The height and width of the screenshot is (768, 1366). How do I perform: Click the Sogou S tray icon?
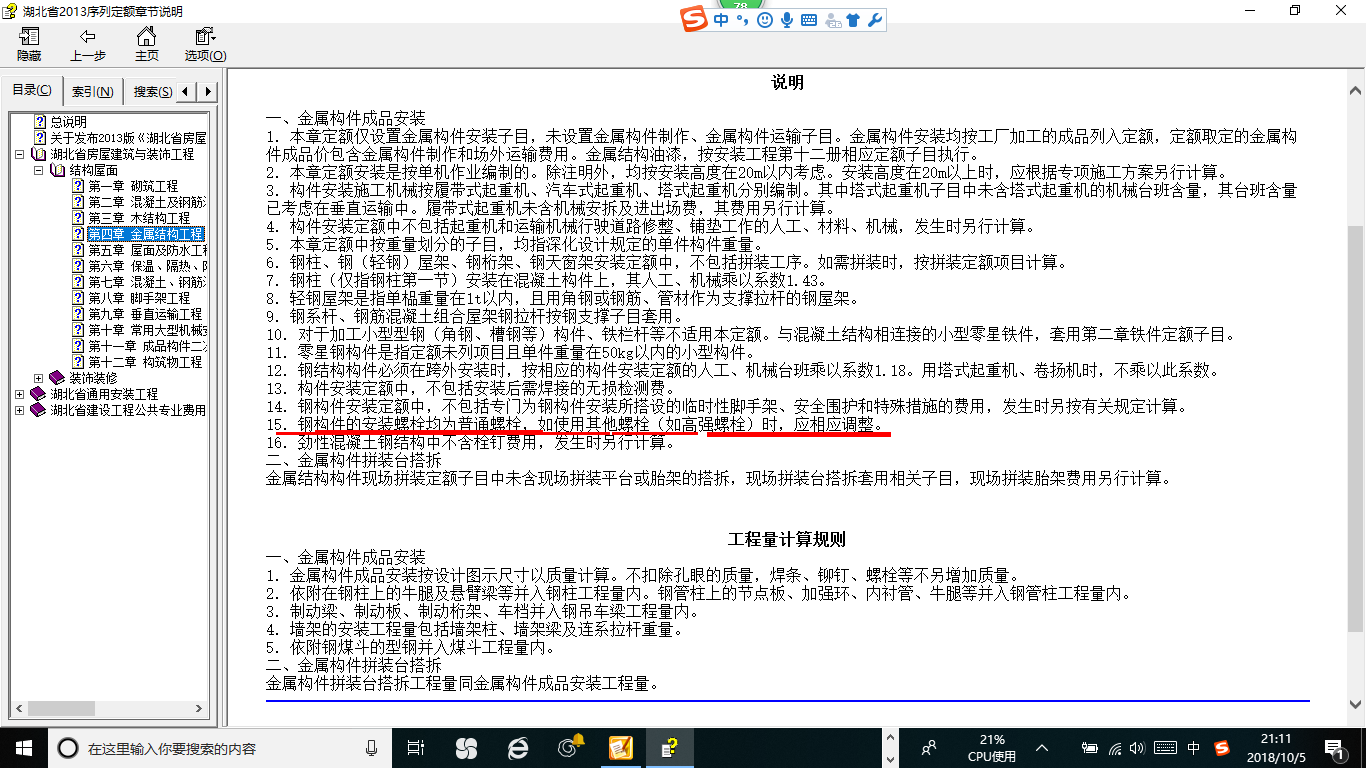pyautogui.click(x=1222, y=748)
